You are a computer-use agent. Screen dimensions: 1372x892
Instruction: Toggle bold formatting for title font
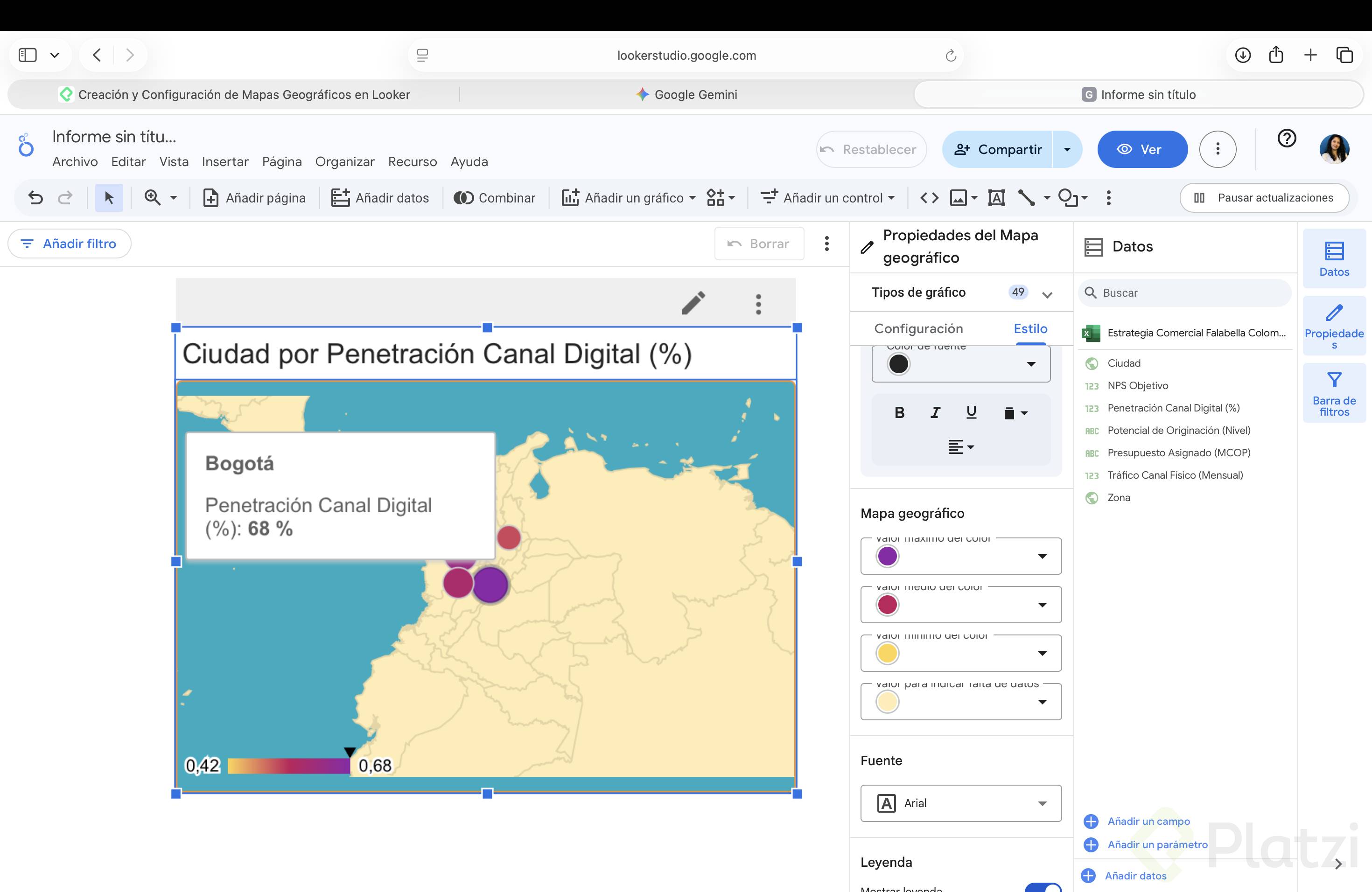[x=899, y=412]
